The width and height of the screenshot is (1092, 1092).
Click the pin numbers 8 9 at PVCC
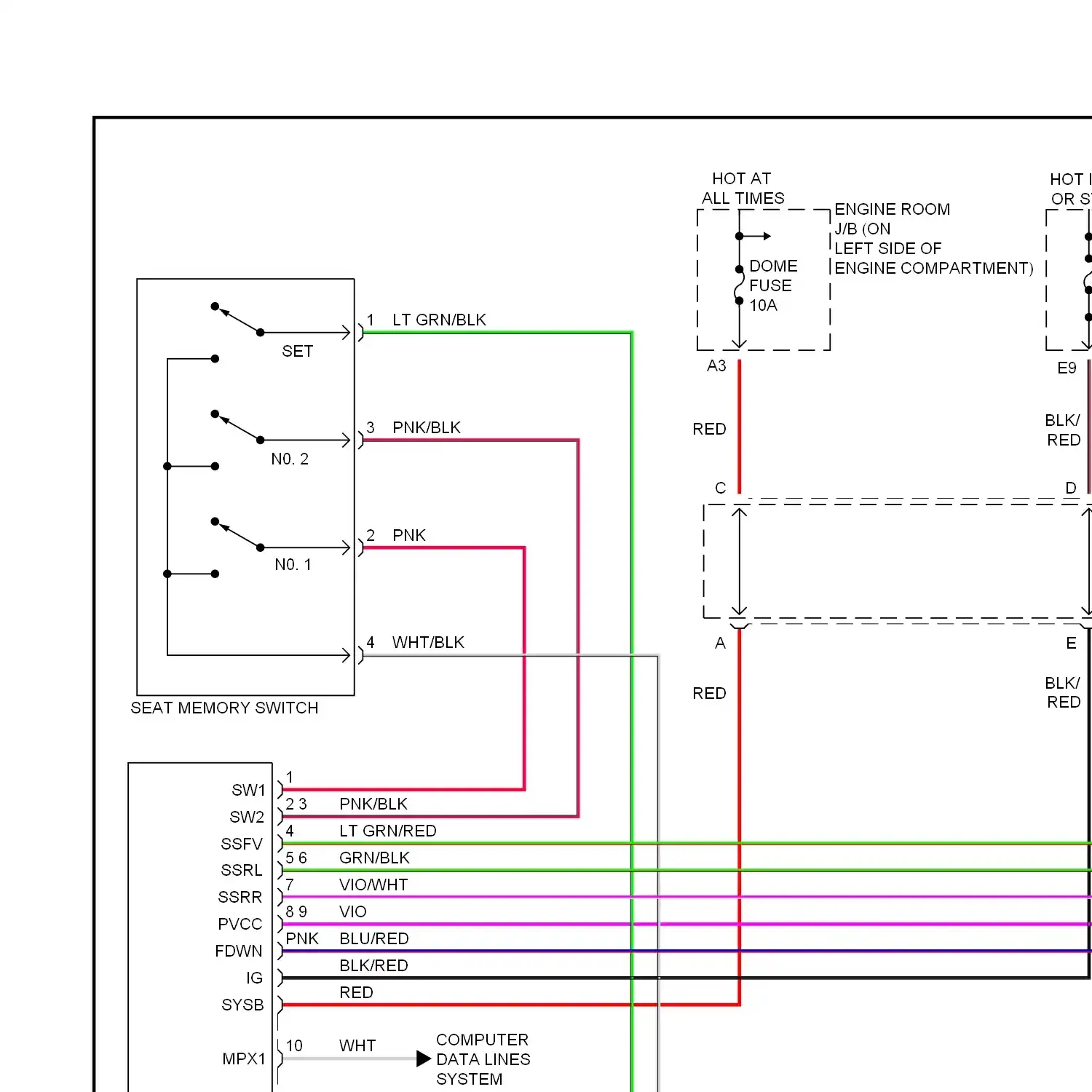coord(296,911)
